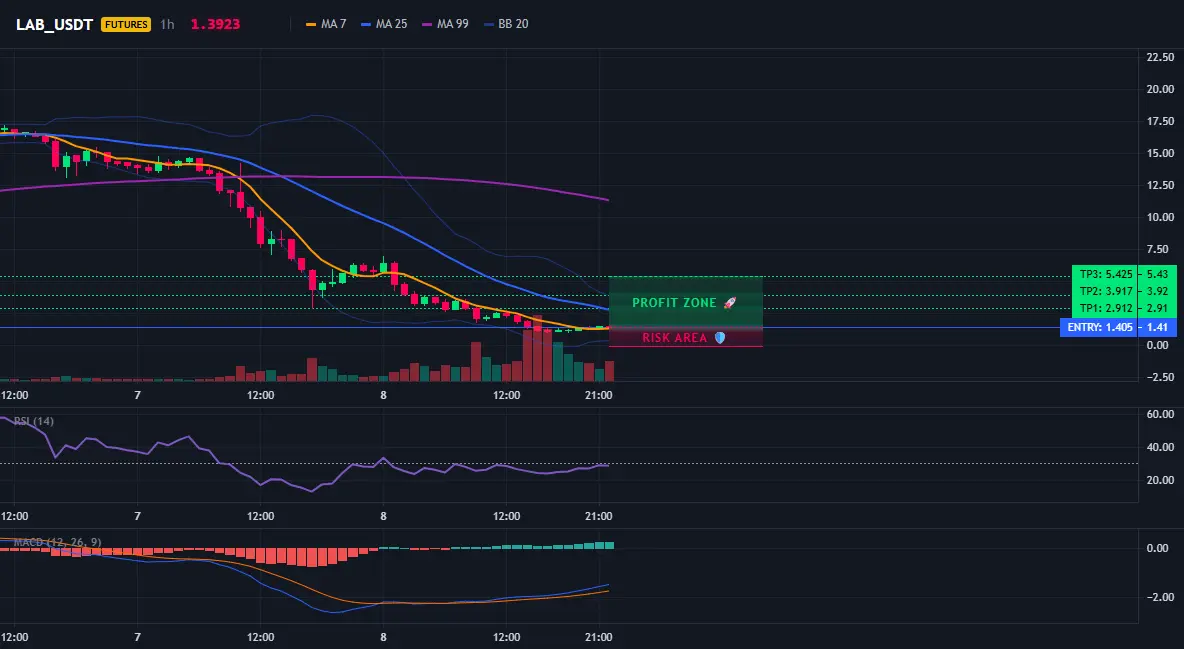Click the 60.00 RSI axis value
Screen dimensions: 1184x649
[1160, 414]
